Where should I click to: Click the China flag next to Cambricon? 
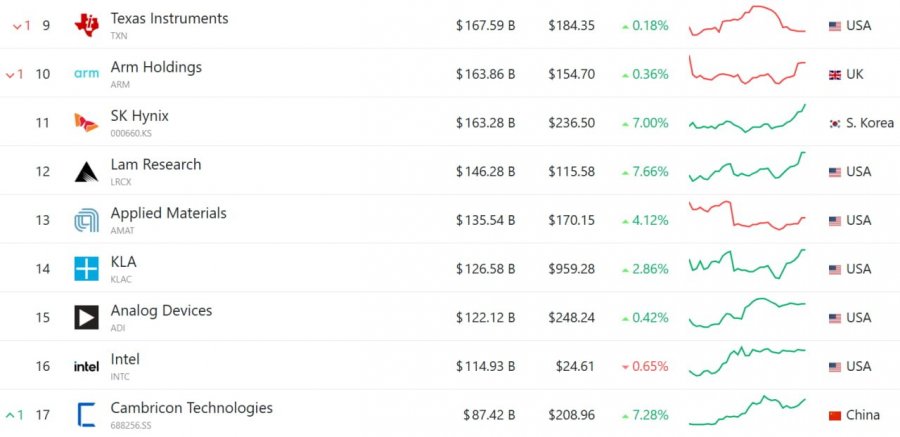coord(834,415)
